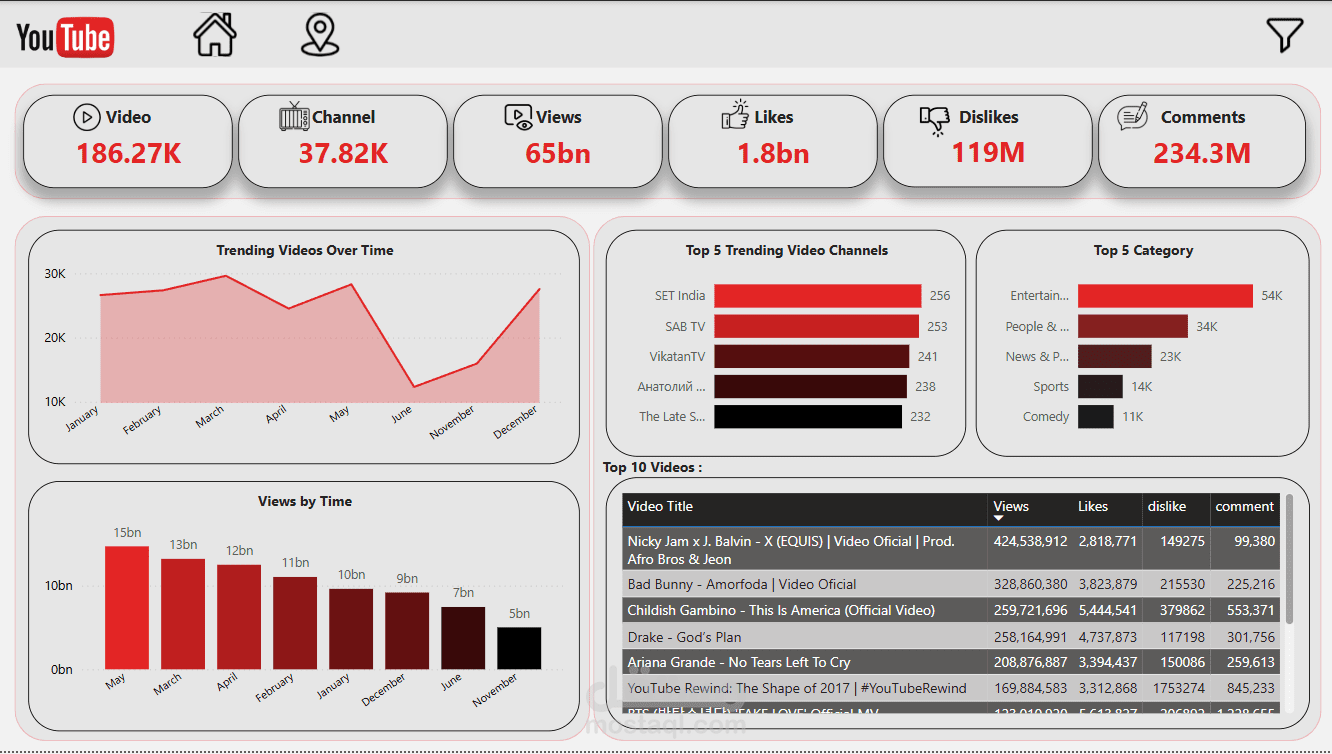Viewport: 1332px width, 754px height.
Task: Select the Drake - God's Plan row
Action: 951,637
